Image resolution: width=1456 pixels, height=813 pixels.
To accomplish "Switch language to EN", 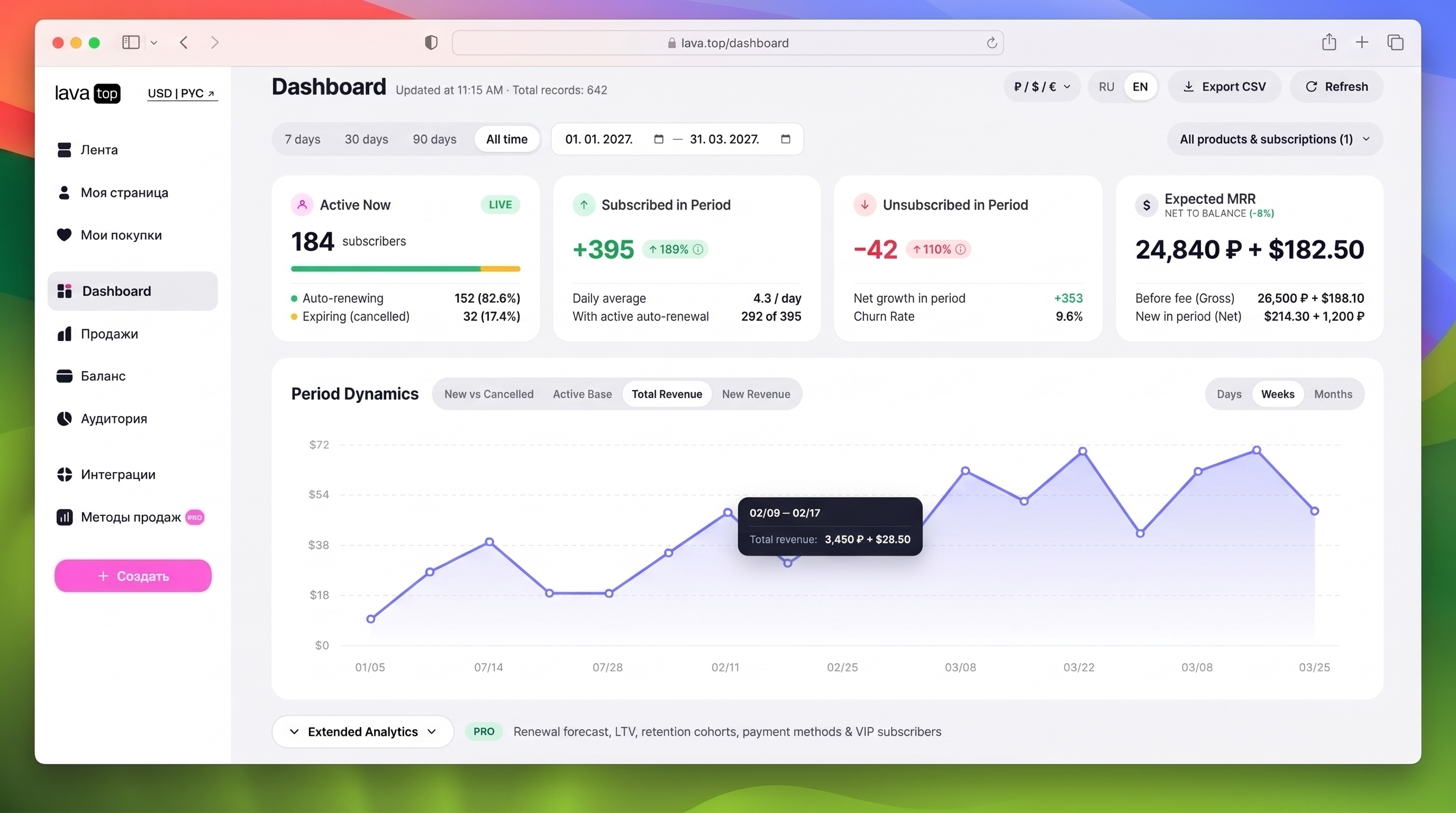I will (1140, 86).
